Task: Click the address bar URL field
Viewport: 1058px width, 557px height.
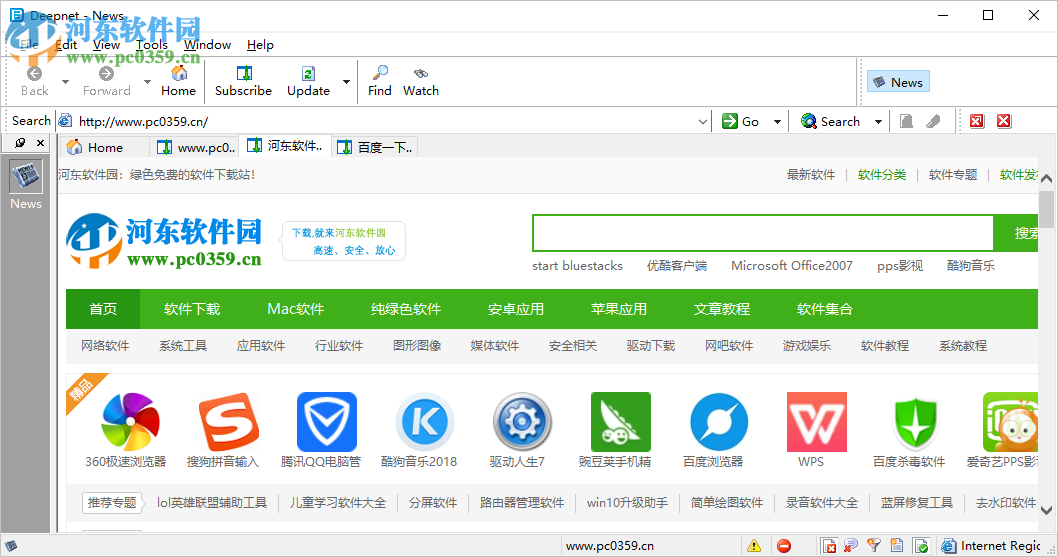Action: [x=385, y=122]
